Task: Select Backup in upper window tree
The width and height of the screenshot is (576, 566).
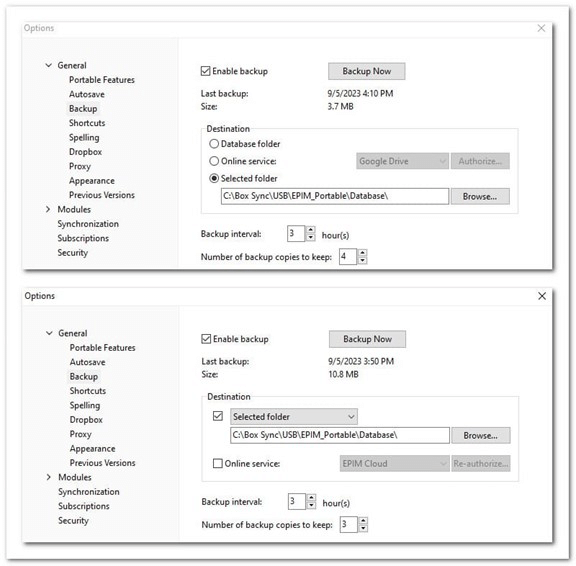Action: (x=83, y=109)
